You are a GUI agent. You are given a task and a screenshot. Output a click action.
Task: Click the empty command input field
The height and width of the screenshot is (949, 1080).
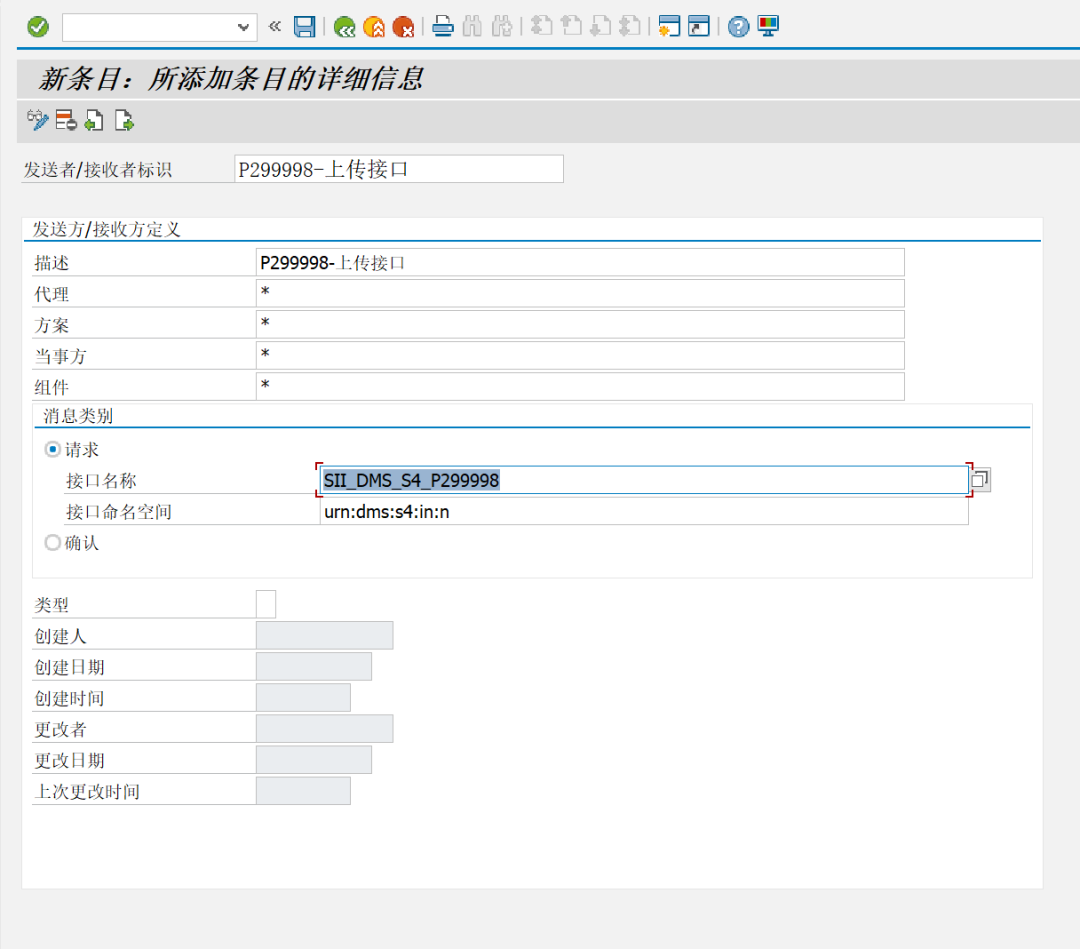[x=149, y=28]
